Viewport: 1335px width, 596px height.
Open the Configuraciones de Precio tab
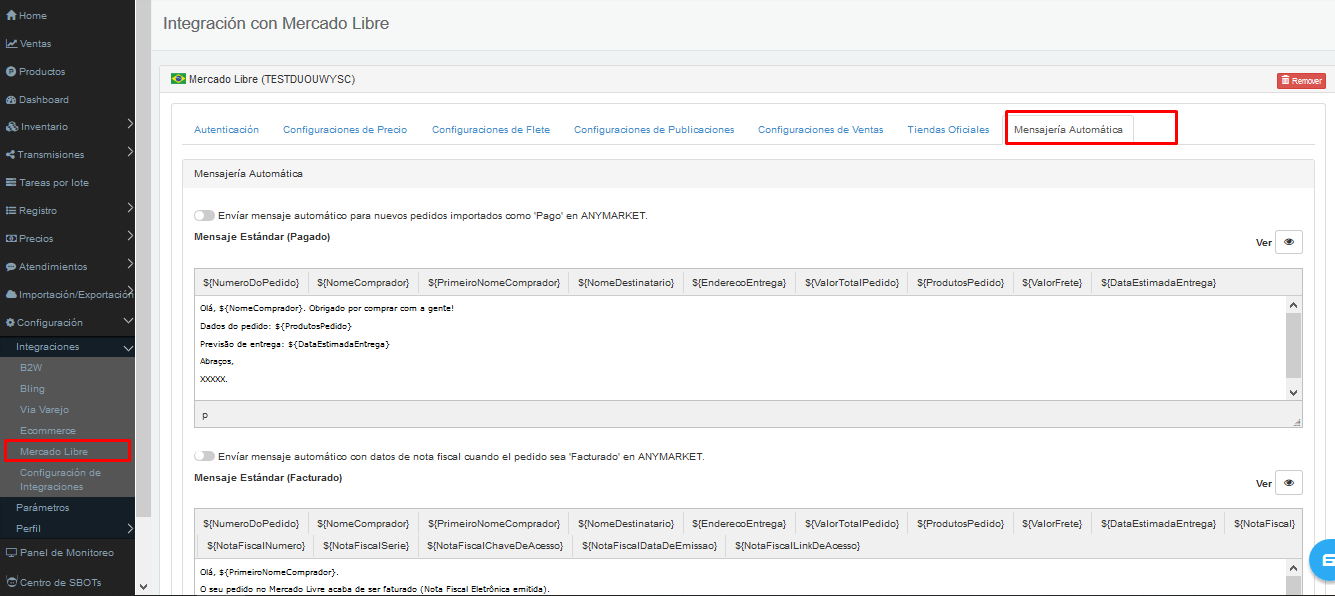[345, 130]
